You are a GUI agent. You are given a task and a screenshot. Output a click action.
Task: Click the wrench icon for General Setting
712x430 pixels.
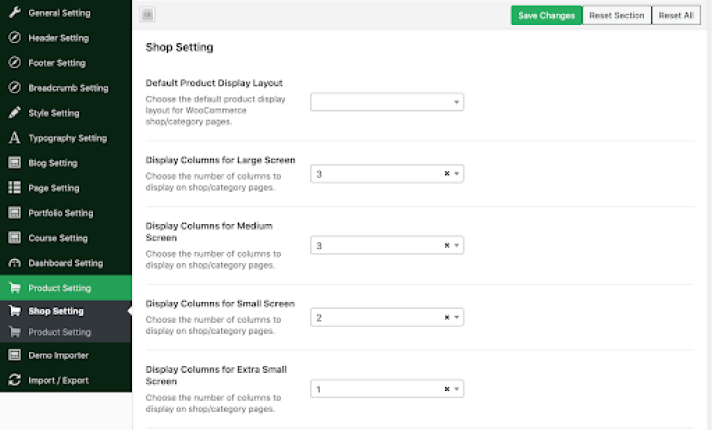click(x=15, y=12)
